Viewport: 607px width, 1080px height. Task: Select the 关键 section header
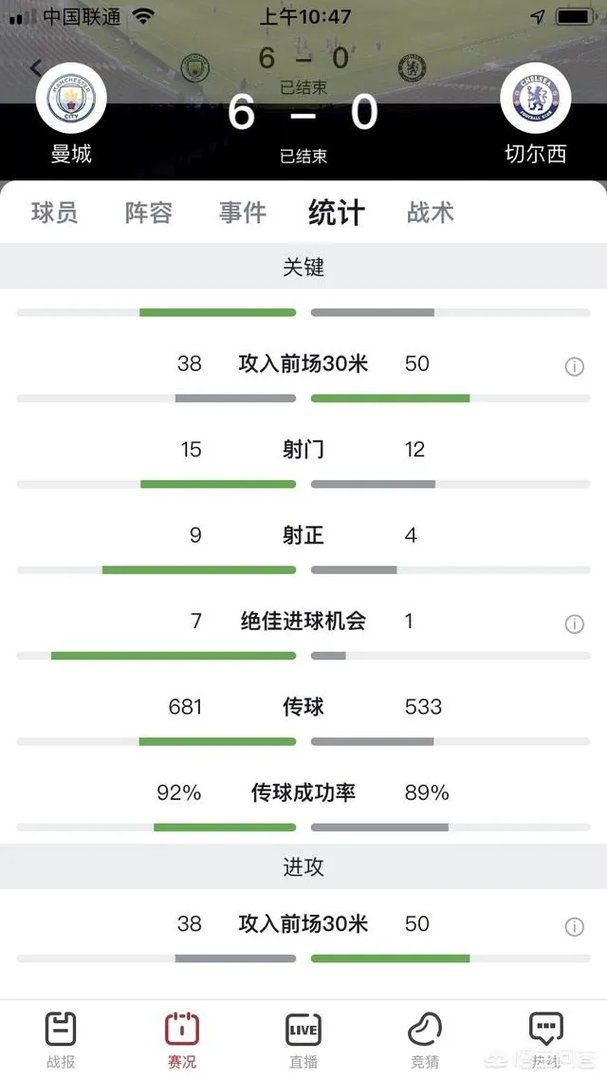point(303,267)
